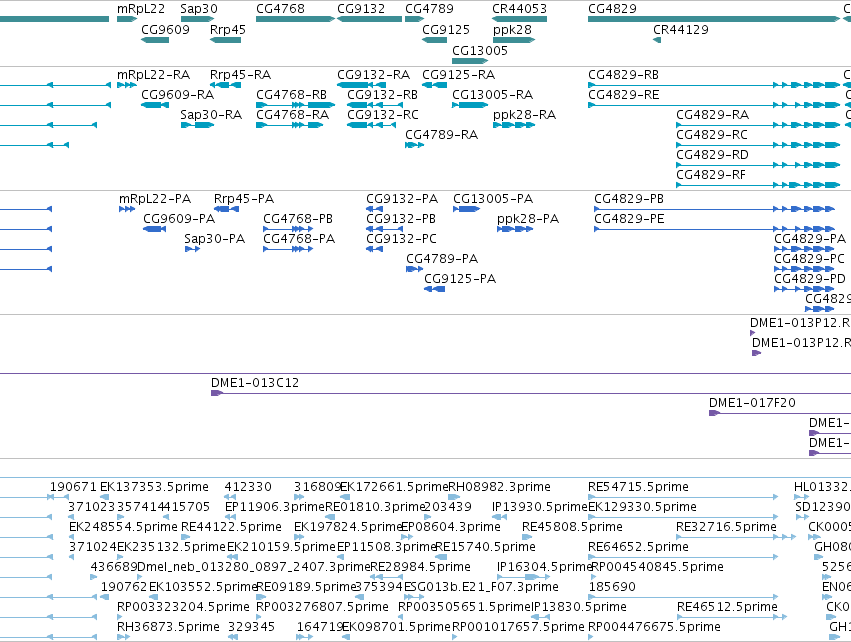
Task: Click the RH08982.3prime EST label
Action: pos(499,487)
